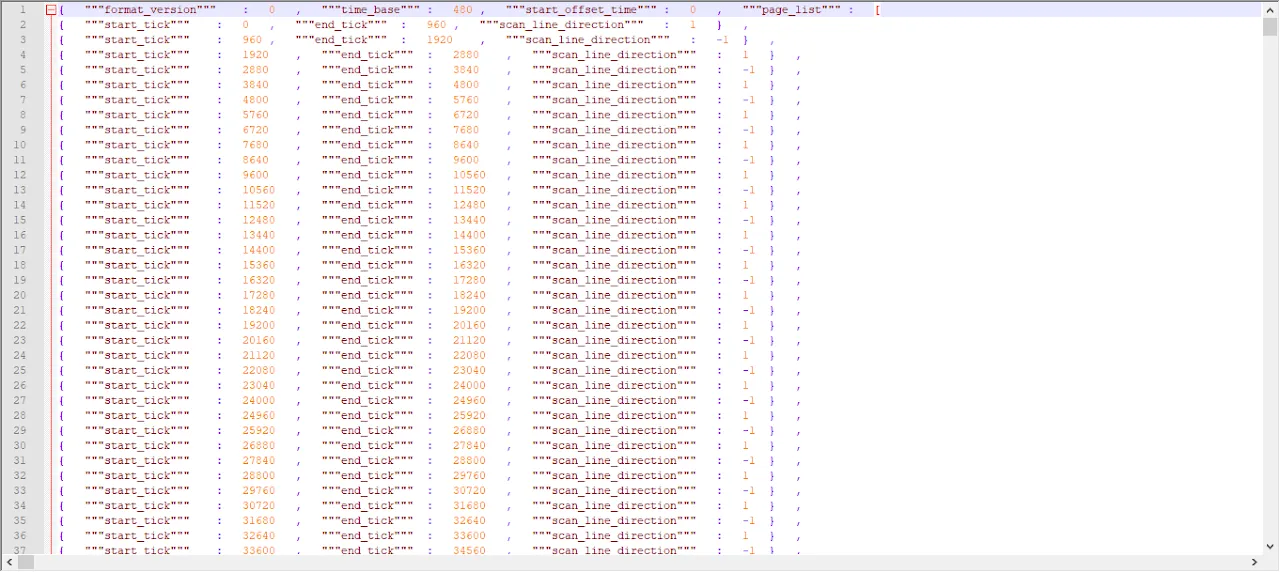Click the horizontal scrollbar right arrow
The width and height of the screenshot is (1280, 572).
click(x=1253, y=563)
